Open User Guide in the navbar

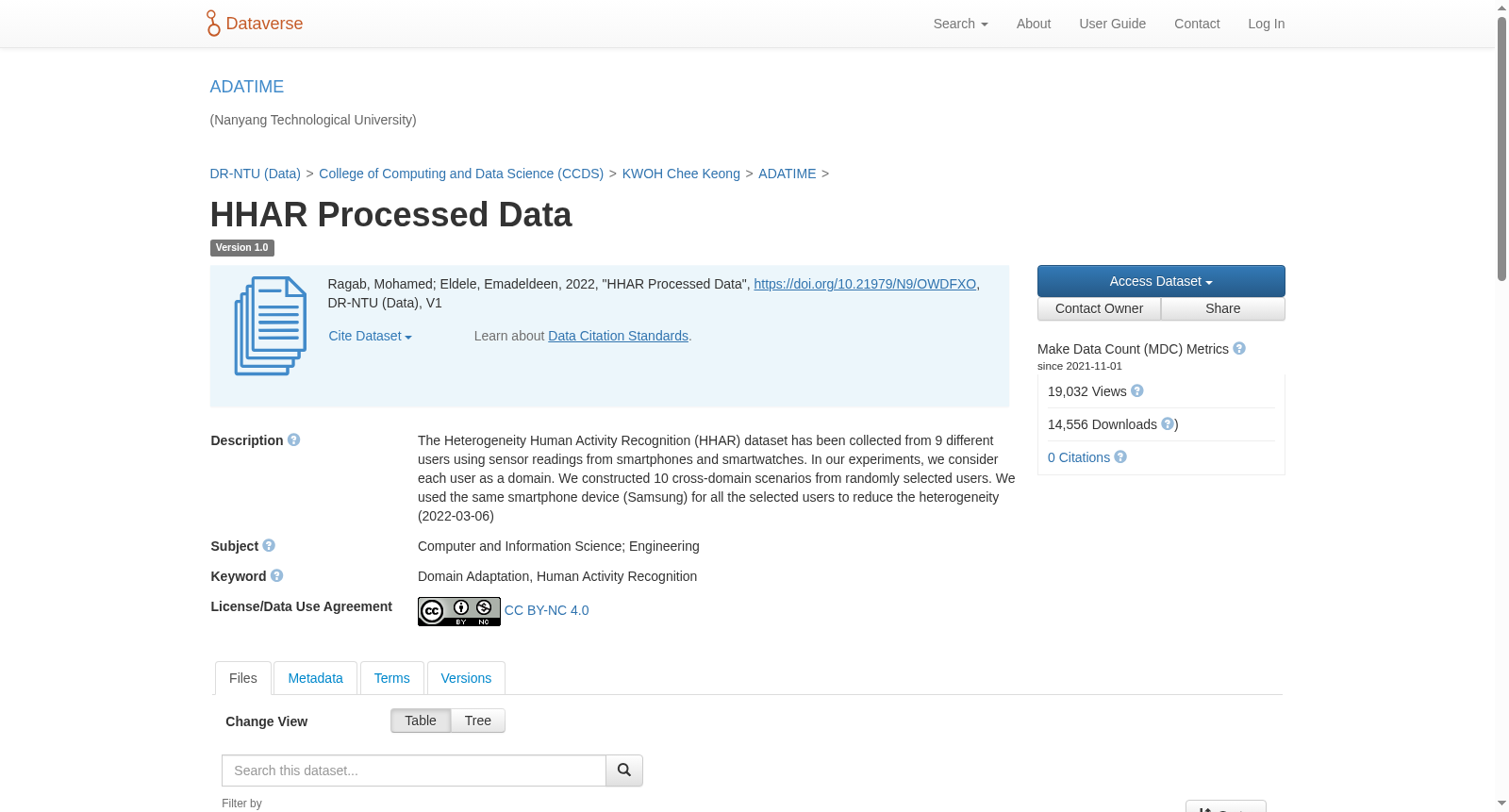coord(1113,24)
